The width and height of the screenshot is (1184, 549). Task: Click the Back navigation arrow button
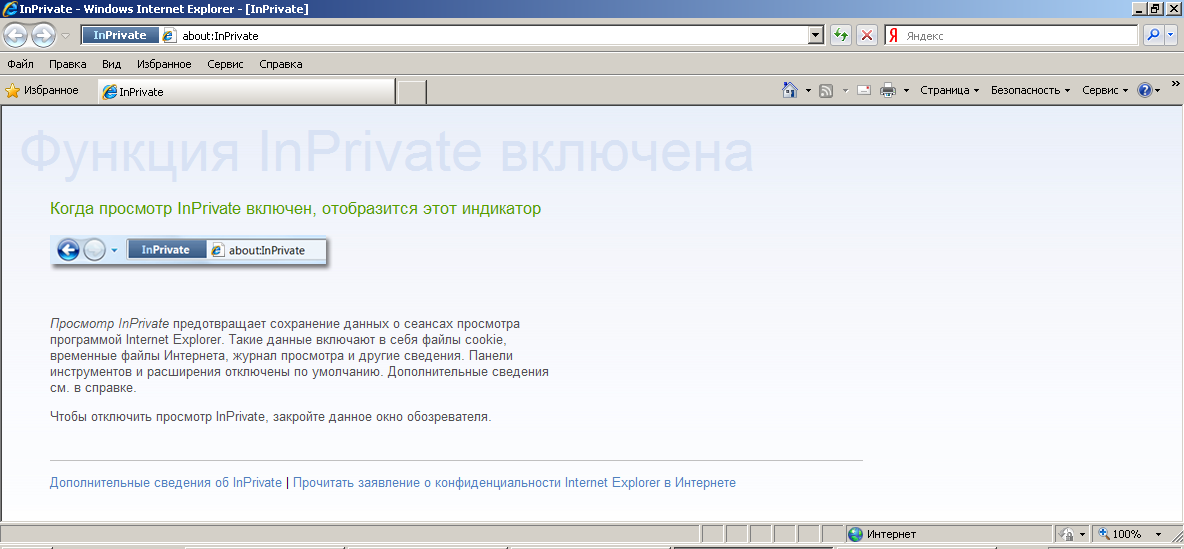[15, 36]
